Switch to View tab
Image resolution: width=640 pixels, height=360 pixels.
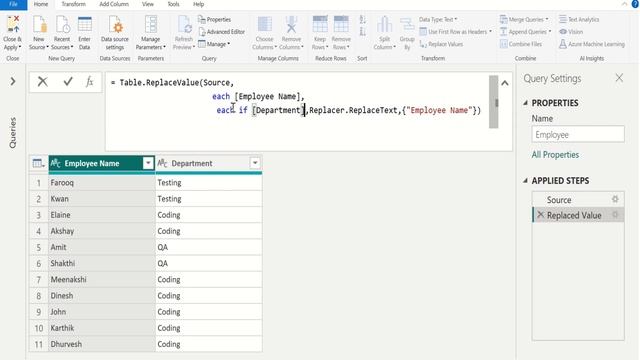pyautogui.click(x=148, y=4)
